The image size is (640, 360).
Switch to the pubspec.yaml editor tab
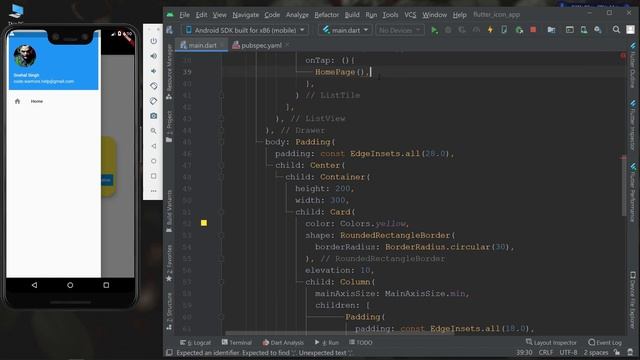(257, 45)
